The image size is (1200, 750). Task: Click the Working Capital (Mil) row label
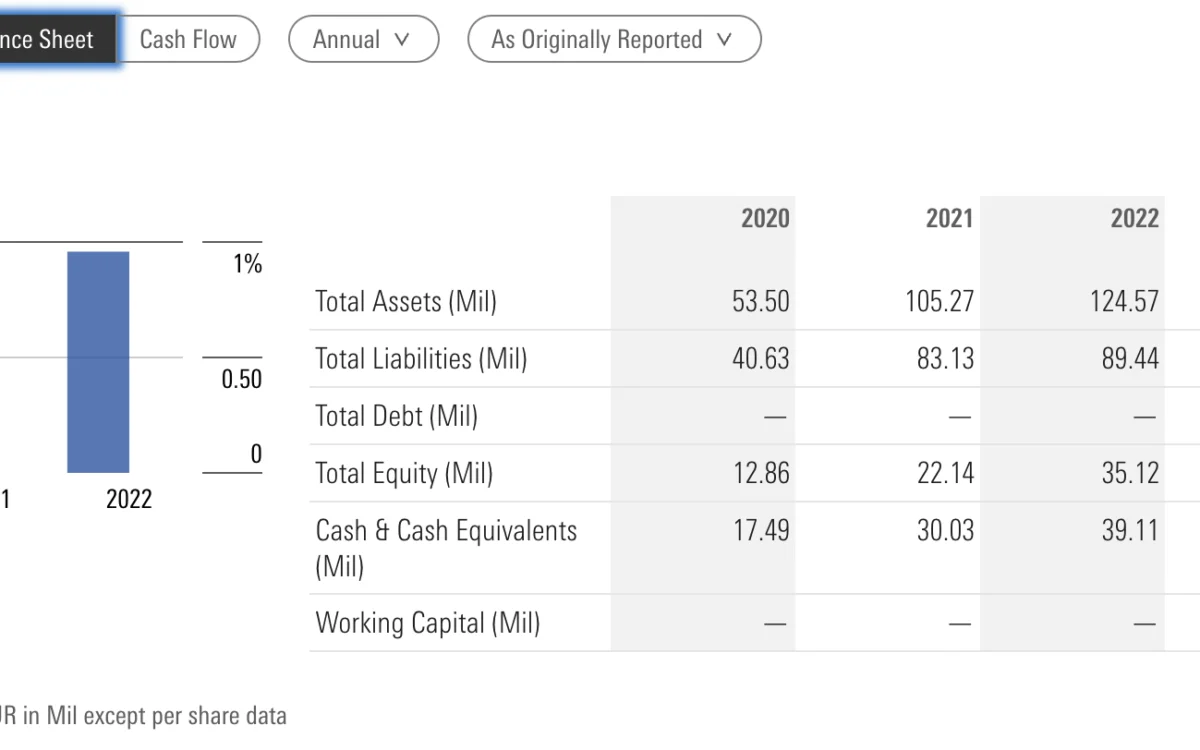[x=427, y=623]
